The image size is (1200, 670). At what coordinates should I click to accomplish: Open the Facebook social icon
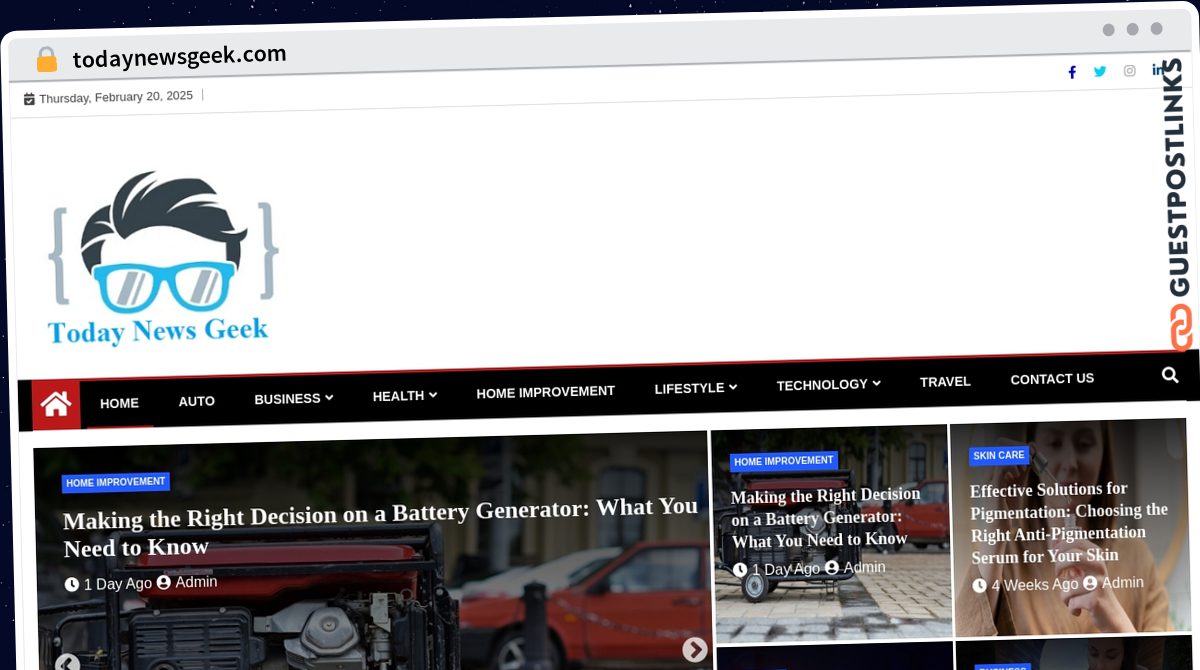tap(1072, 72)
